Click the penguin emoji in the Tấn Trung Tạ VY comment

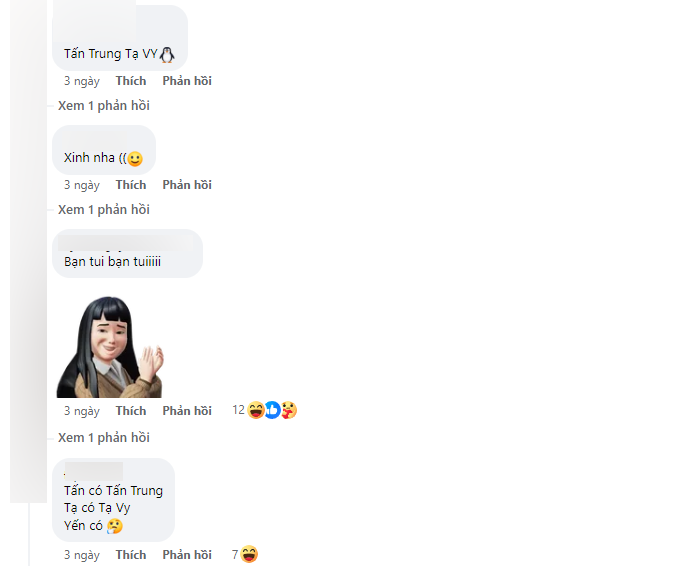pos(167,54)
